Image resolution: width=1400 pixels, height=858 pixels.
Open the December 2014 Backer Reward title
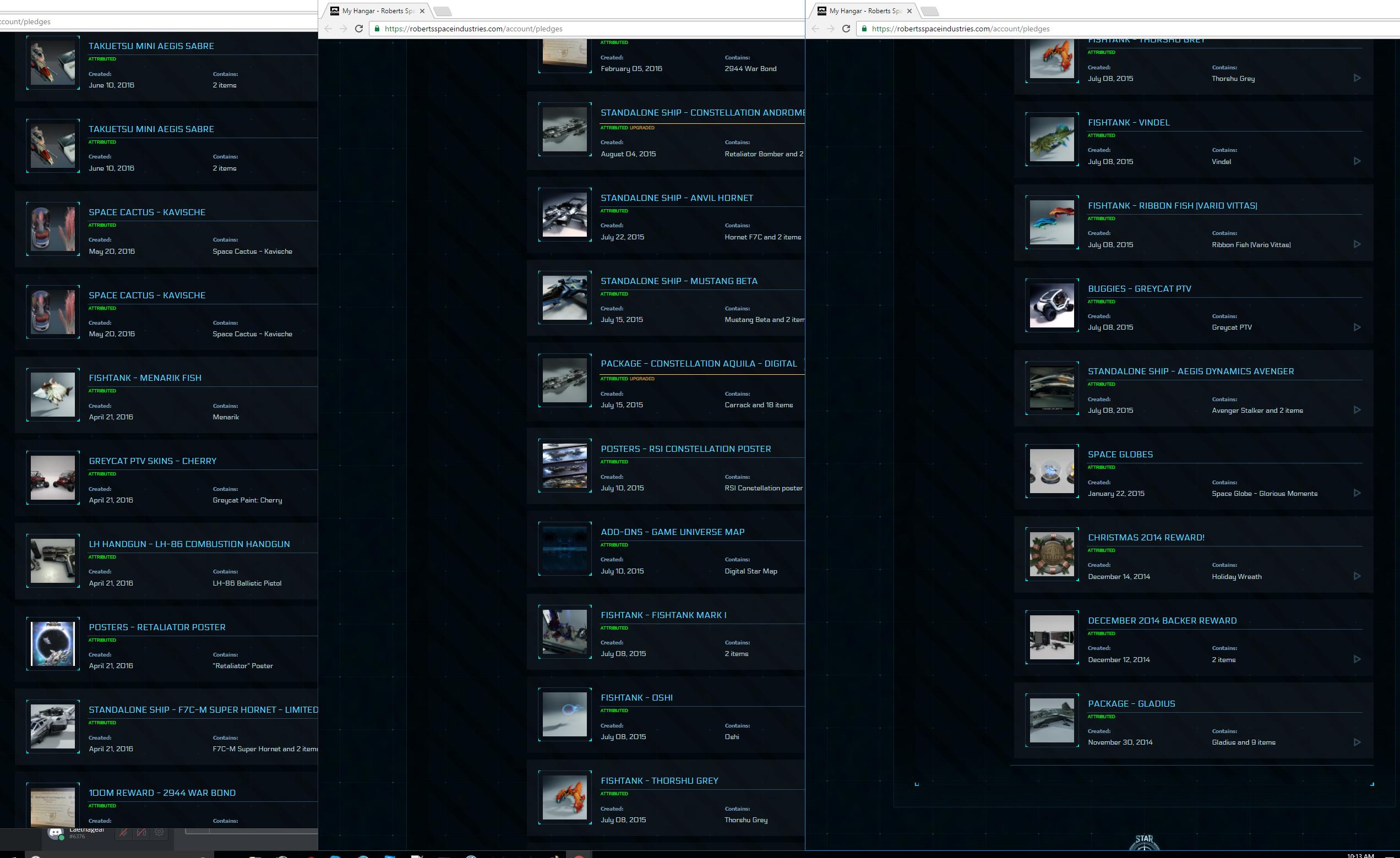tap(1162, 621)
